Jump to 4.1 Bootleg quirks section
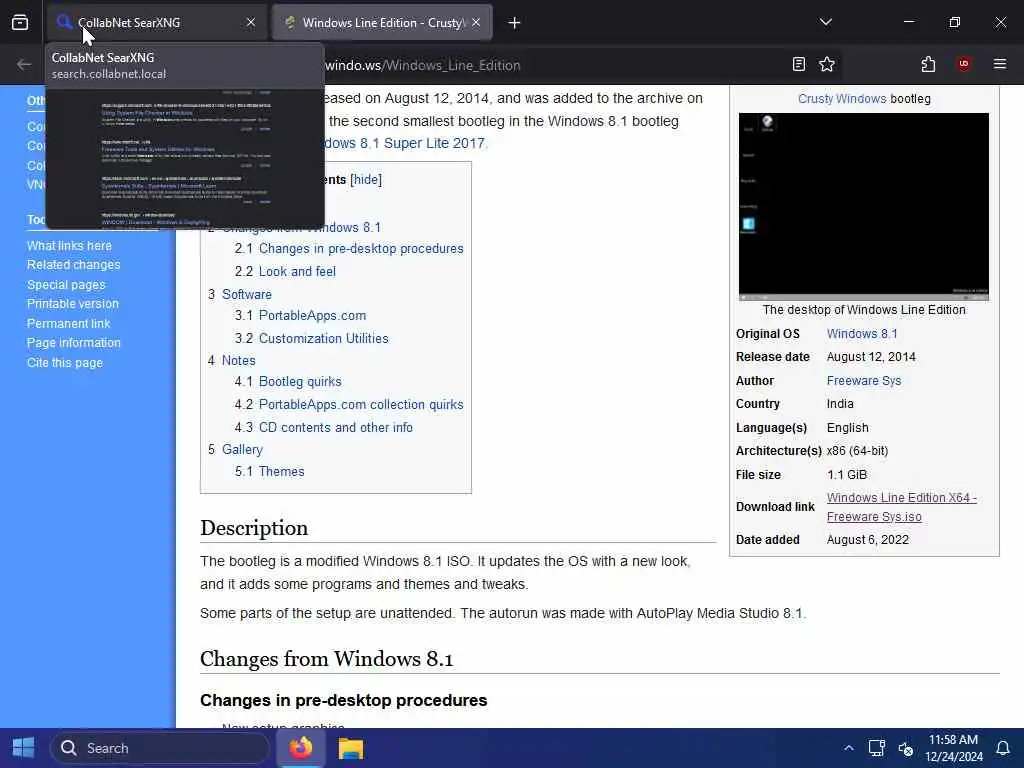This screenshot has width=1024, height=768. click(288, 381)
